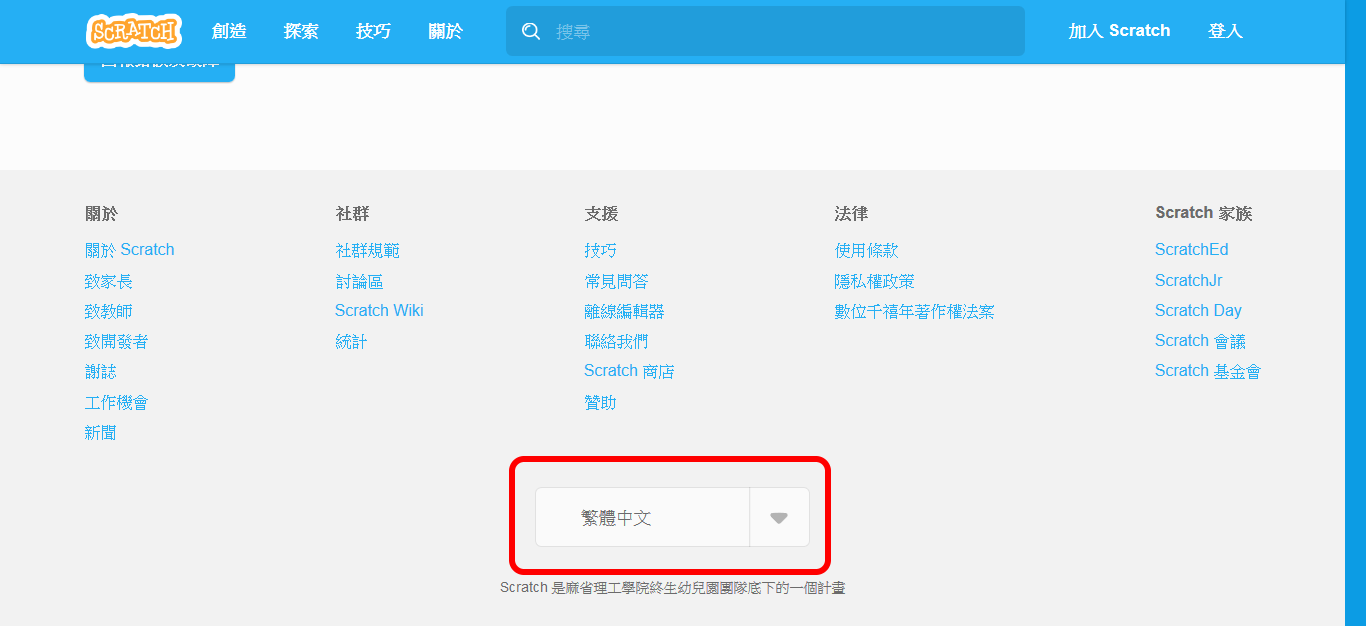Image resolution: width=1366 pixels, height=626 pixels.
Task: Open the 常見問答 link
Action: coord(617,281)
